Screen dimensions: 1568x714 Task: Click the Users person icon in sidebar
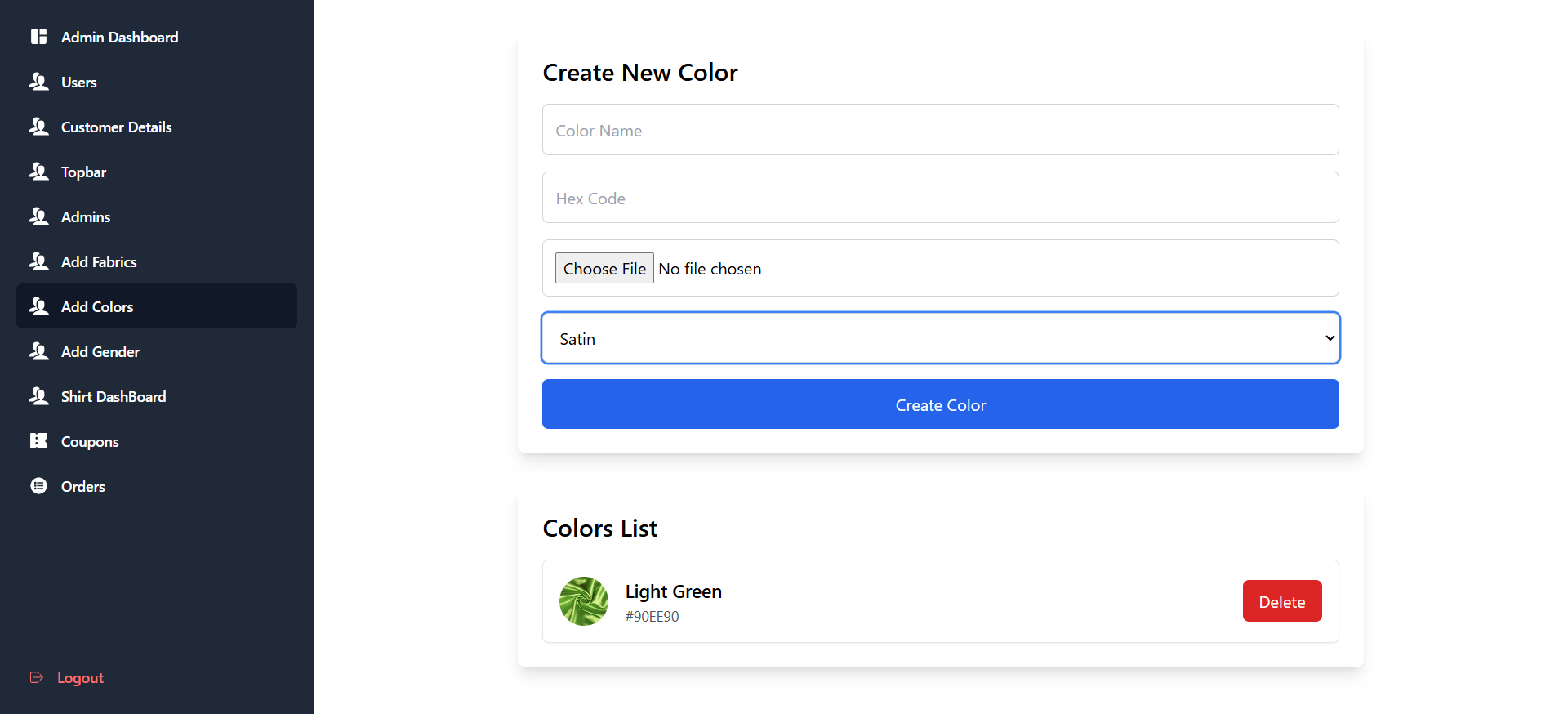pos(38,82)
